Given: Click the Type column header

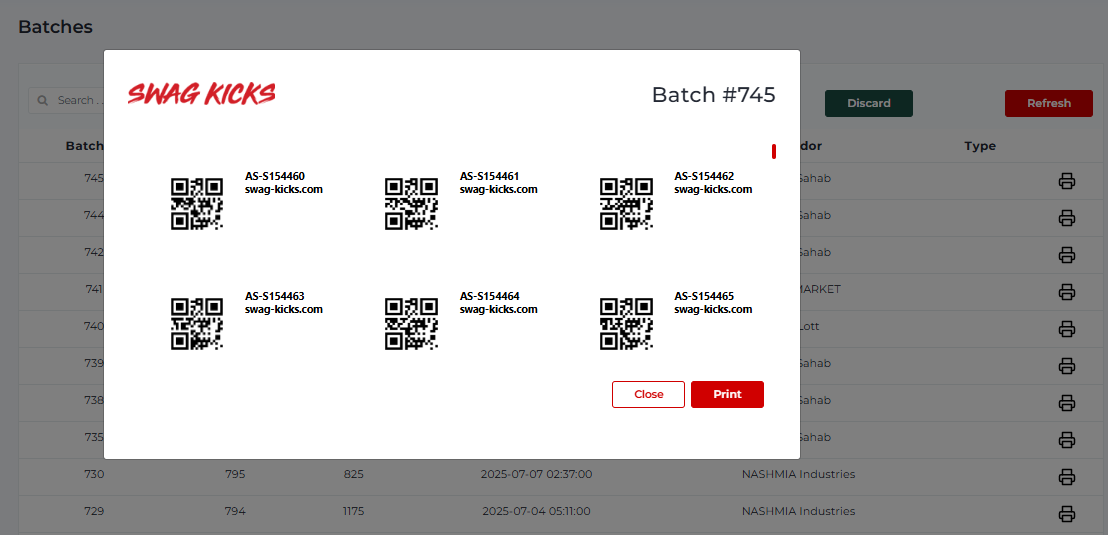Looking at the screenshot, I should (980, 146).
